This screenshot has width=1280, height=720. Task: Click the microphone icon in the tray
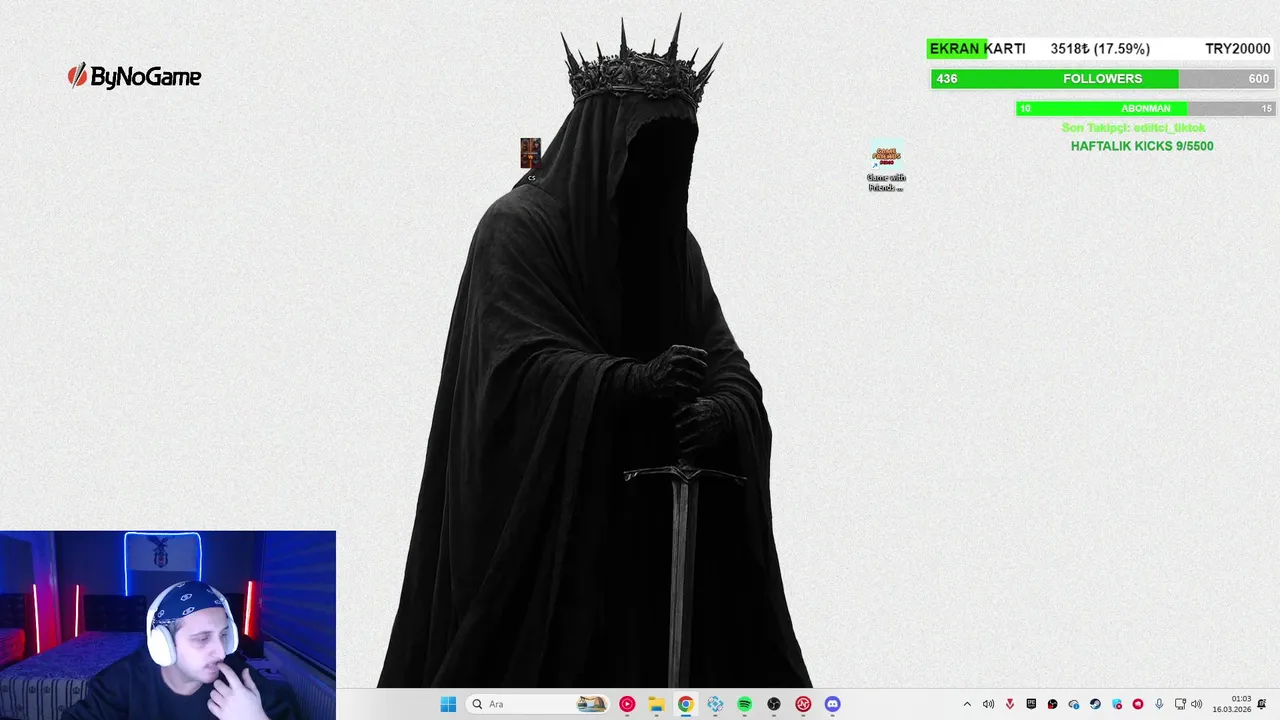tap(1159, 704)
